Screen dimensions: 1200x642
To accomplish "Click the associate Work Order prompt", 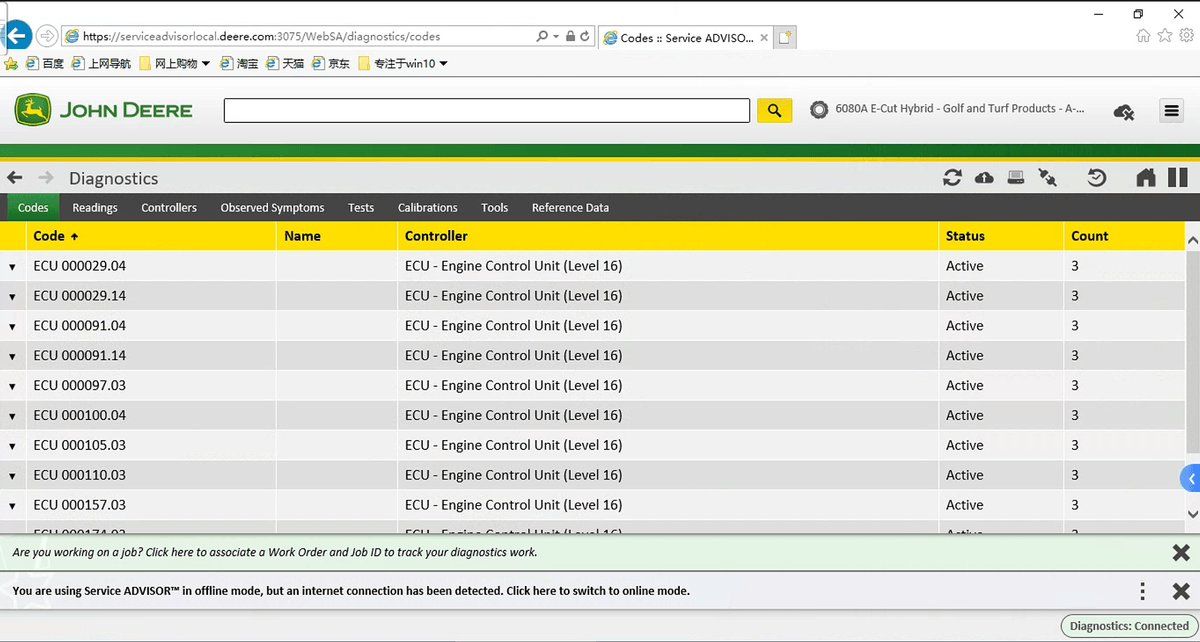I will (275, 552).
